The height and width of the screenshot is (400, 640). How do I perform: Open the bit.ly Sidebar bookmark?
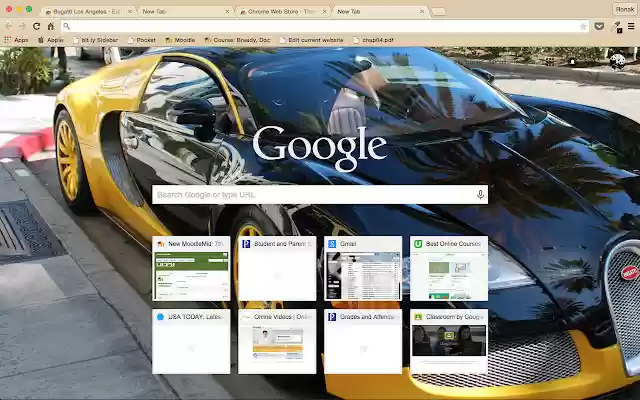coord(96,40)
